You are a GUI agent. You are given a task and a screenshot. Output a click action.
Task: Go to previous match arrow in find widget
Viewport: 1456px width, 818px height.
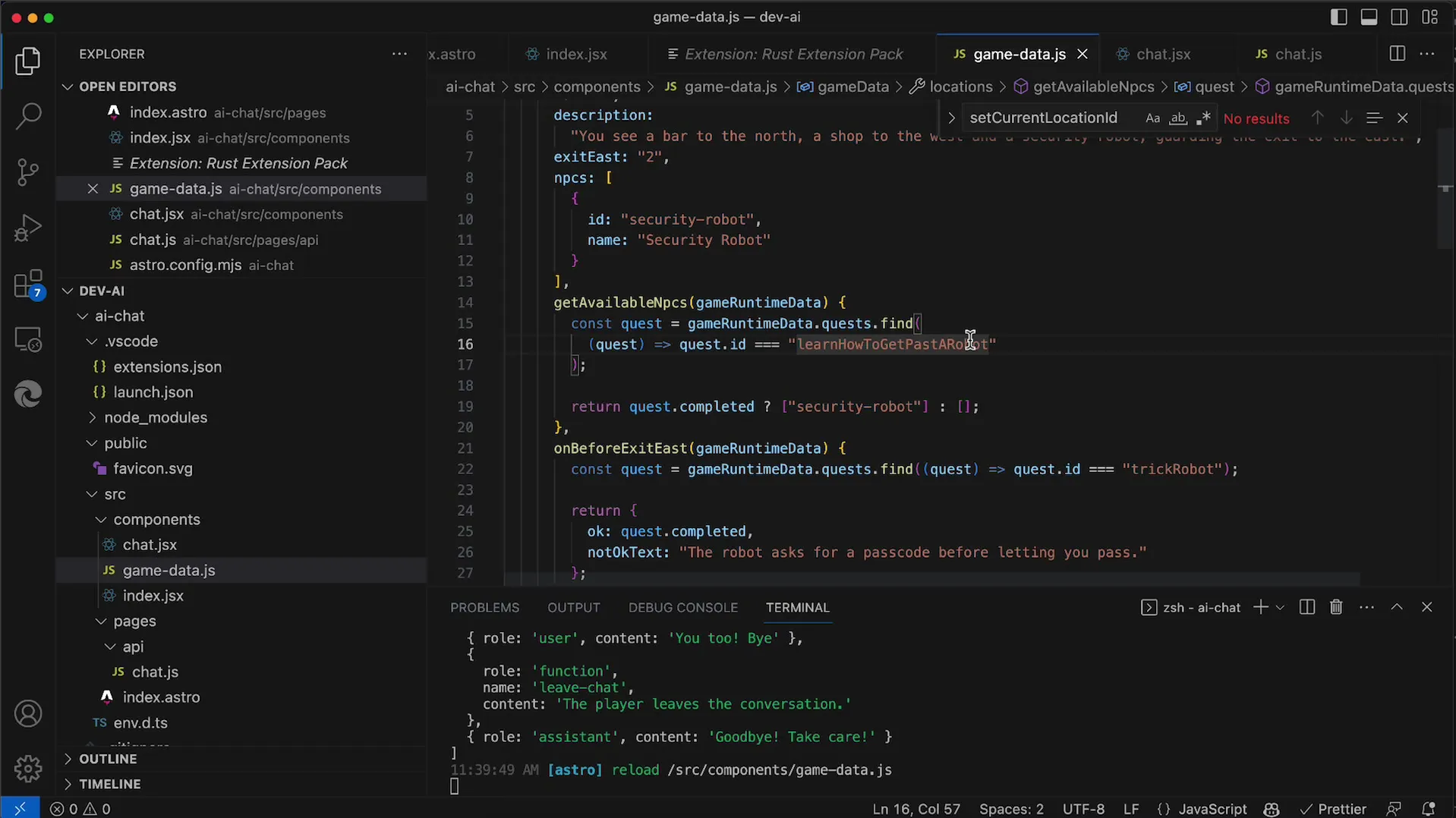[x=1318, y=118]
